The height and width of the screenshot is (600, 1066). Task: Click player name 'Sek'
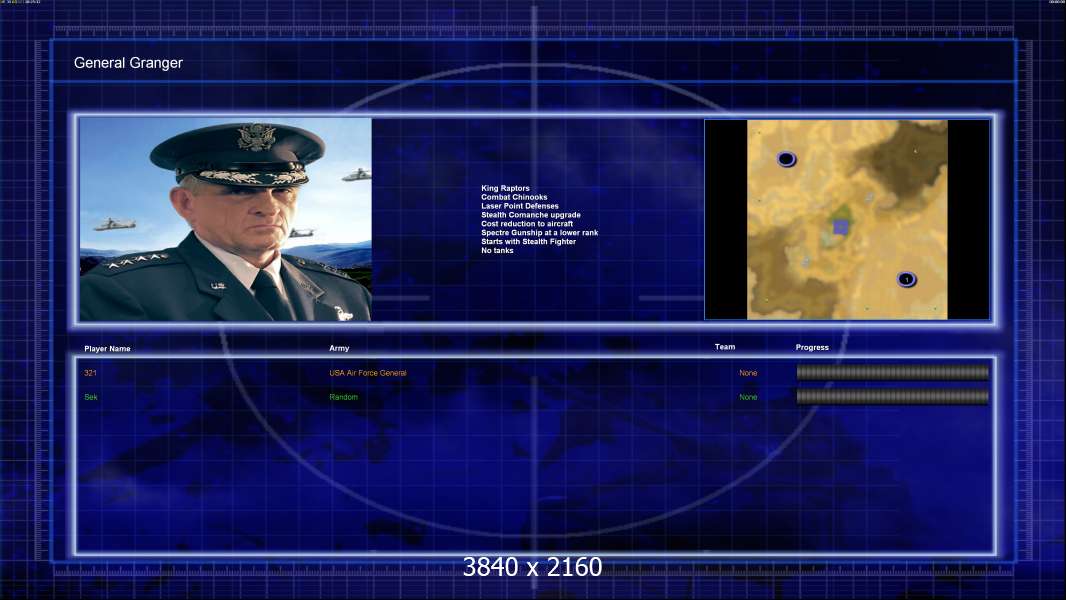tap(91, 397)
